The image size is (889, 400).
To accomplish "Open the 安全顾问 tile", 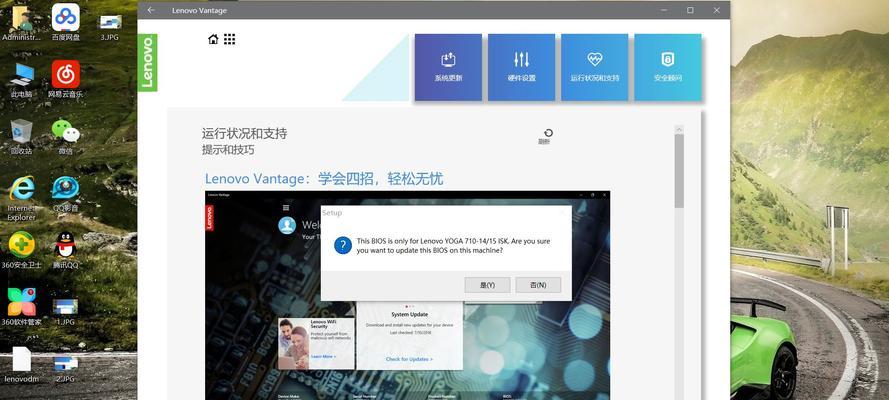I will tap(667, 67).
